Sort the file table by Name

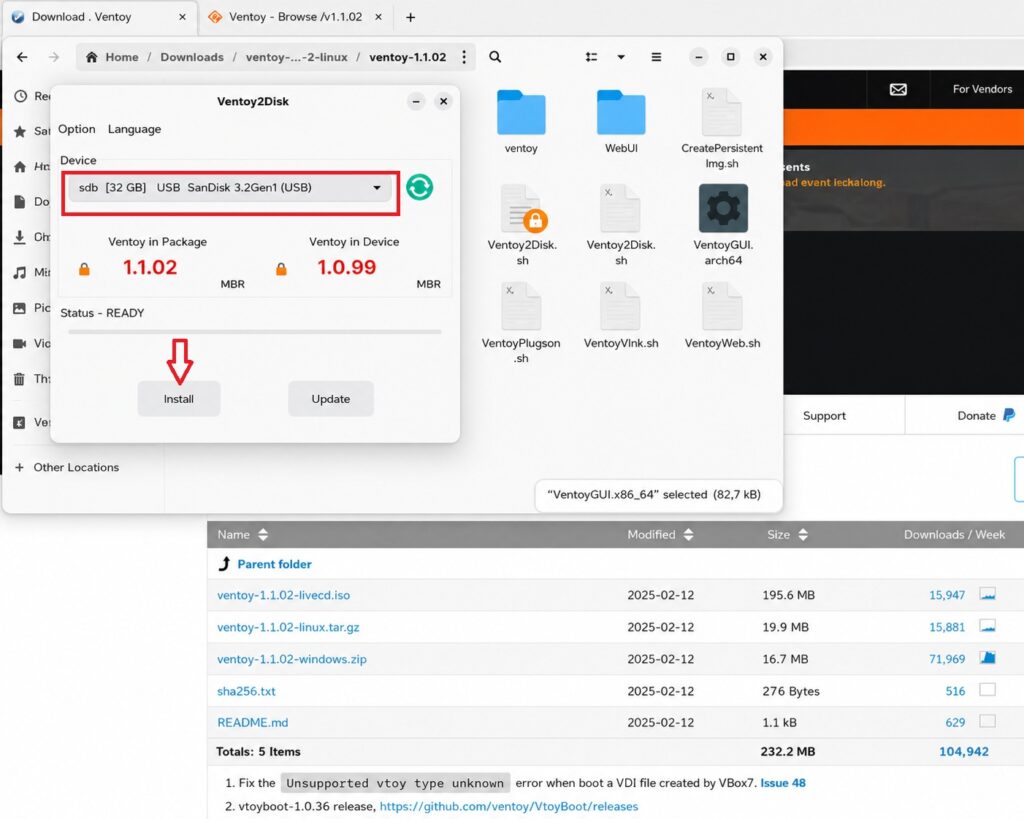(242, 535)
